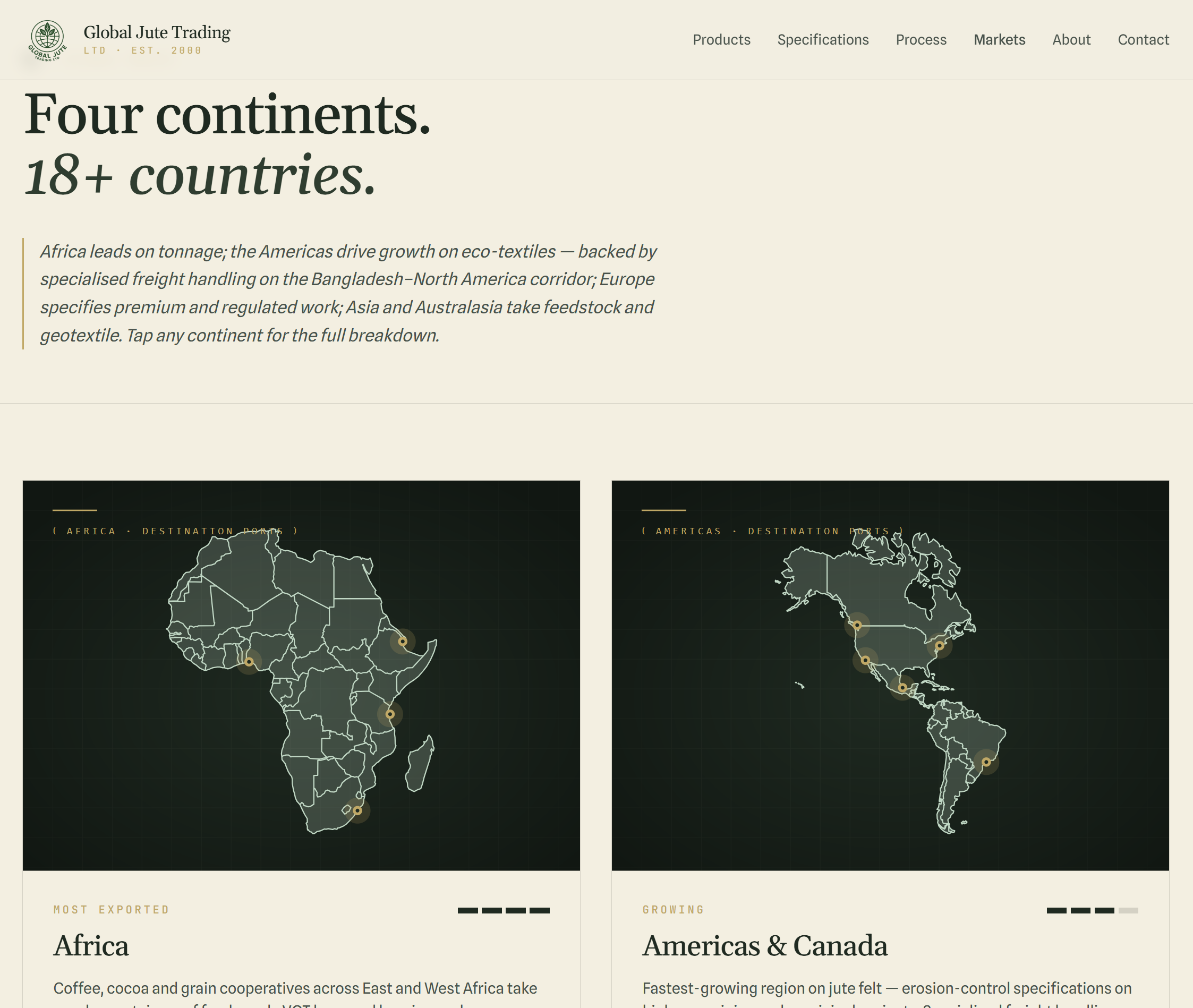Click the Global Jute circular logo emblem
The height and width of the screenshot is (1008, 1193).
pyautogui.click(x=47, y=40)
